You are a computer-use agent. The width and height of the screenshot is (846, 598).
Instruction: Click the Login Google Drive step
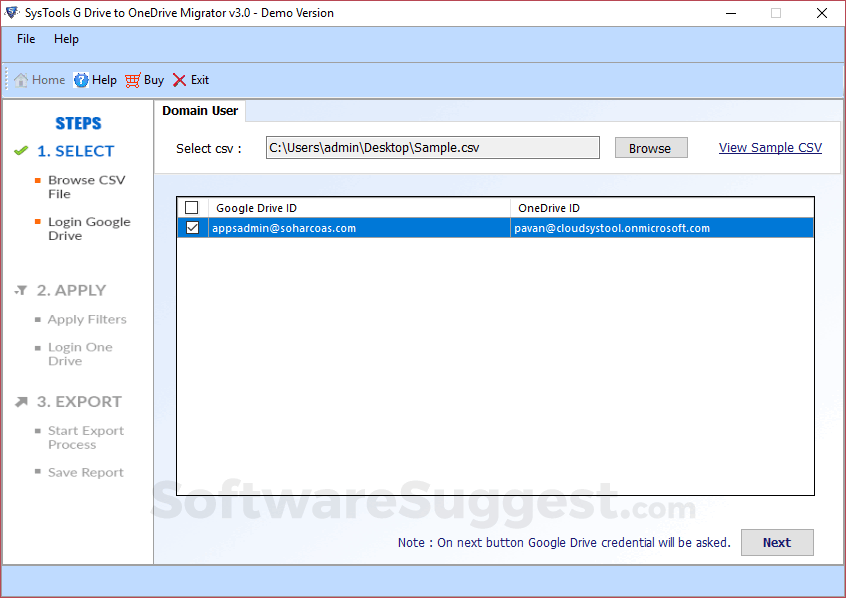point(89,229)
